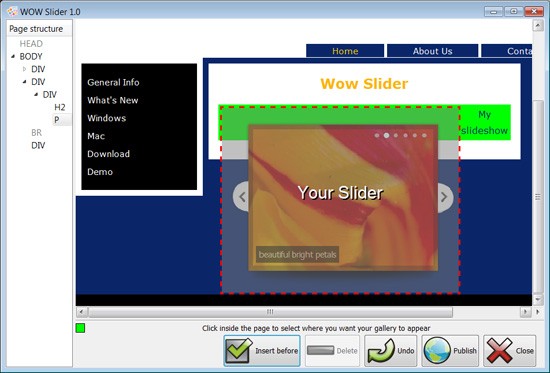Click the Download menu link
The height and width of the screenshot is (373, 550).
click(108, 154)
